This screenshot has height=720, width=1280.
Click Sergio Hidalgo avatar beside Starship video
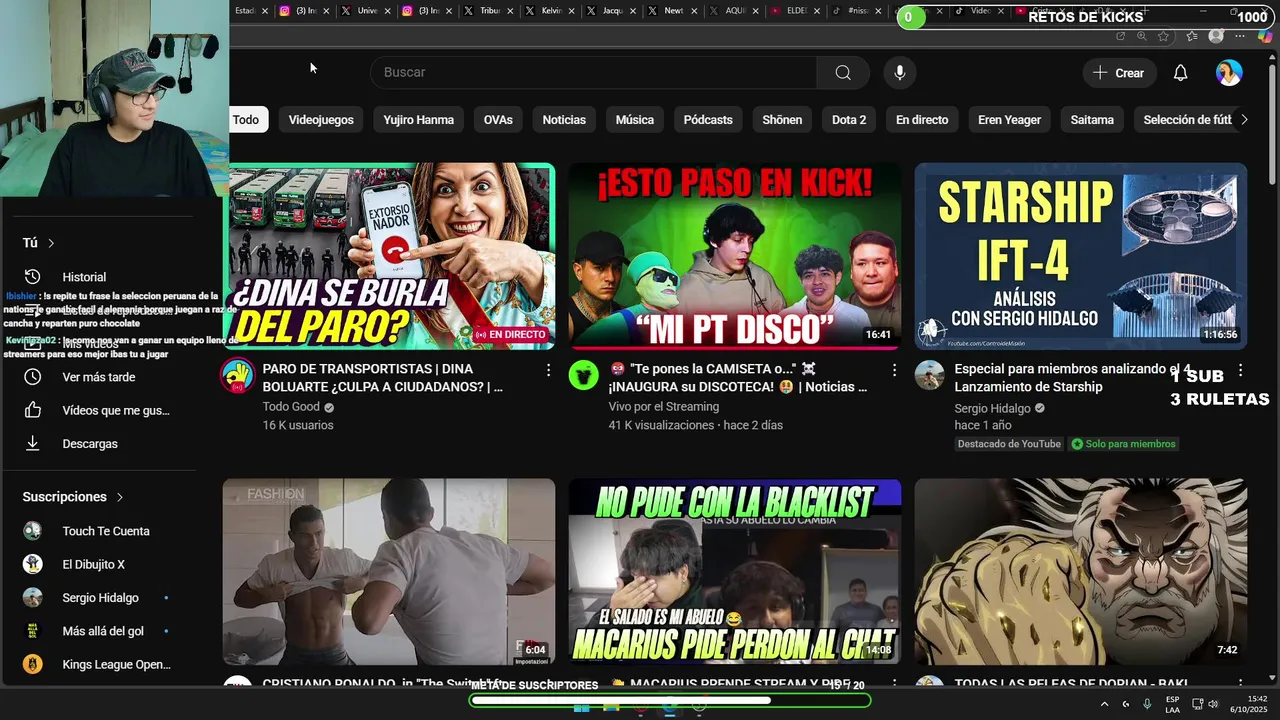point(929,376)
